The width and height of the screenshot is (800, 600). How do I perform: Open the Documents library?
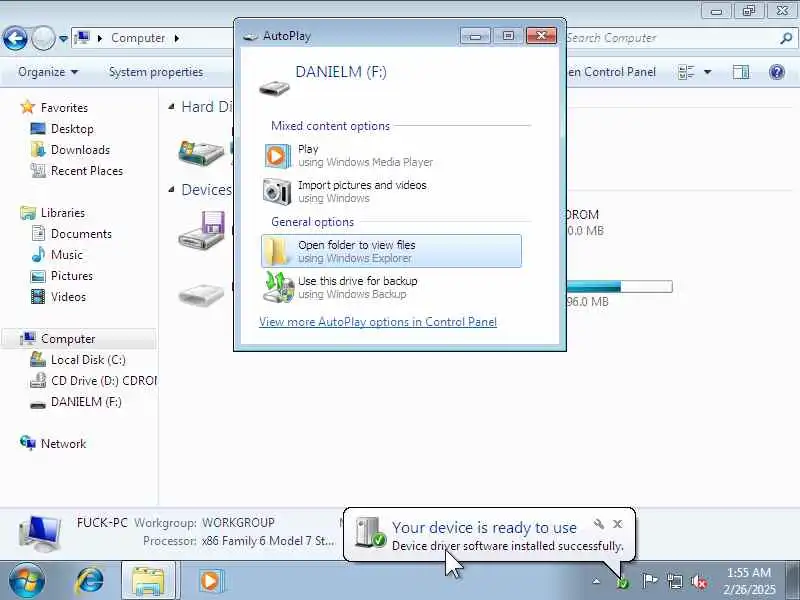(x=81, y=234)
